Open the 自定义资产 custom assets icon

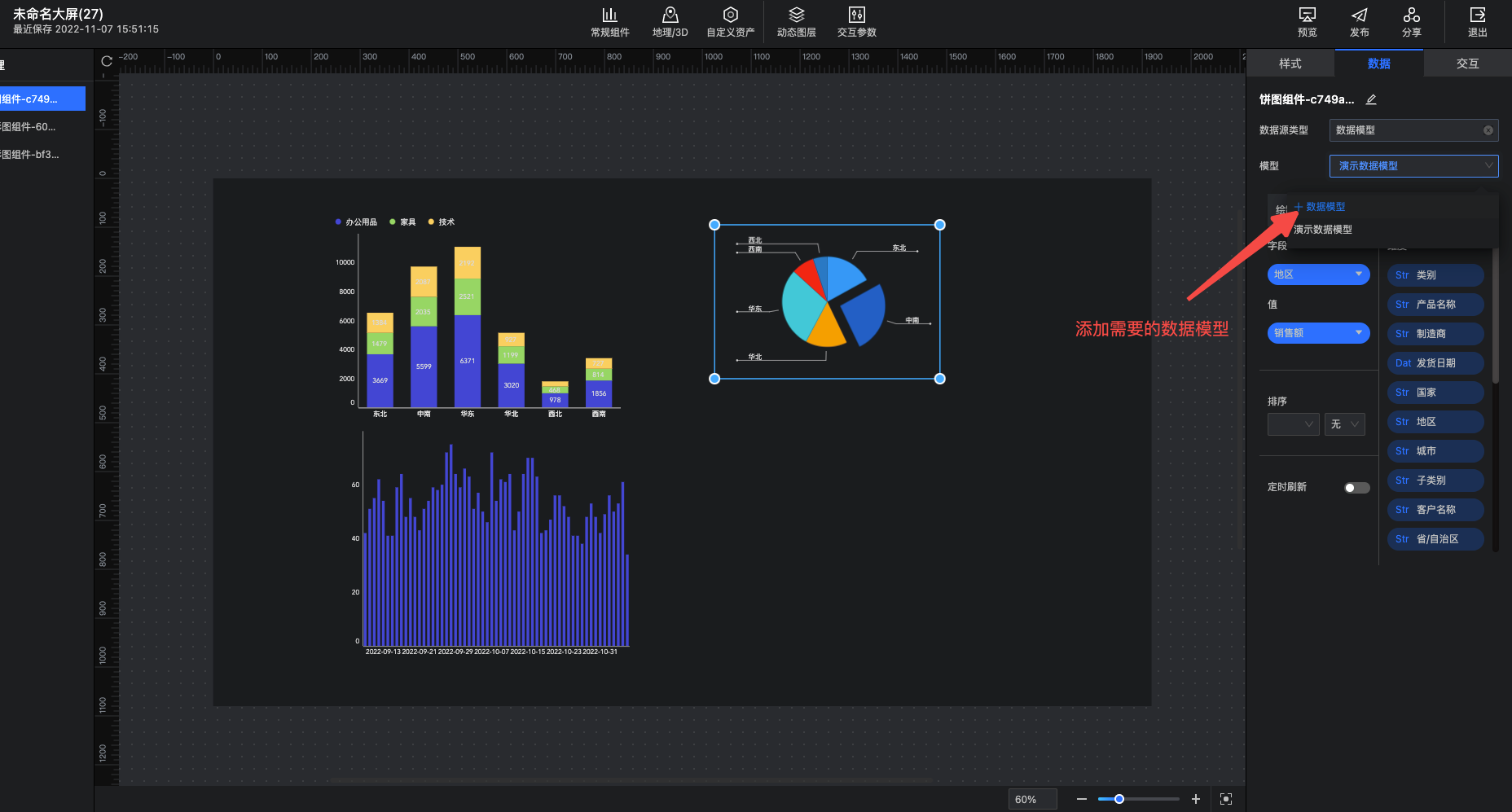click(730, 15)
